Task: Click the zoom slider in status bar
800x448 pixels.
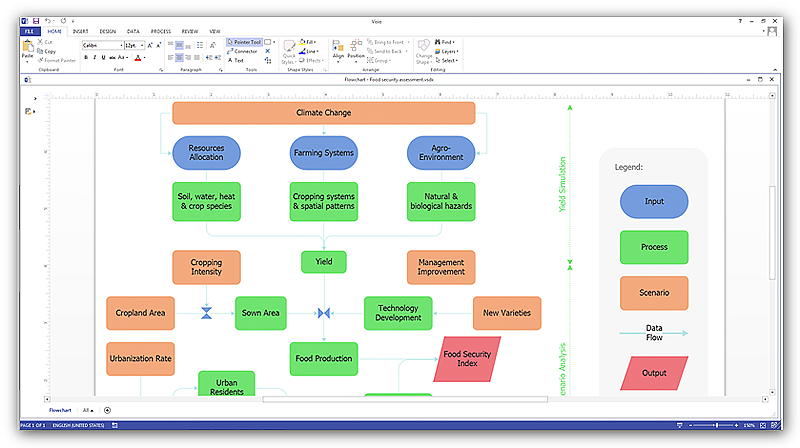Action: click(x=717, y=426)
